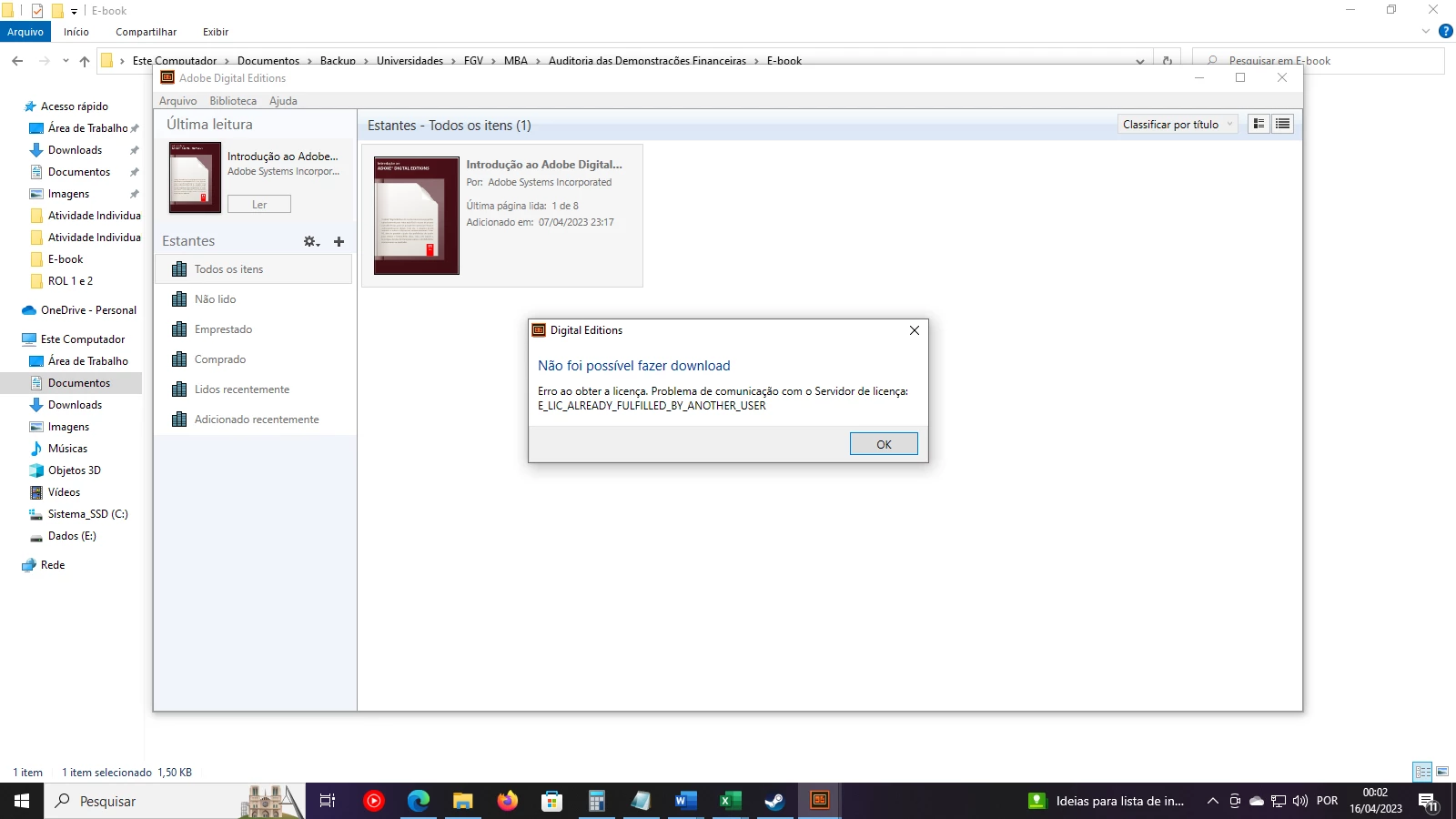Click the Explorer back arrow

(17, 61)
